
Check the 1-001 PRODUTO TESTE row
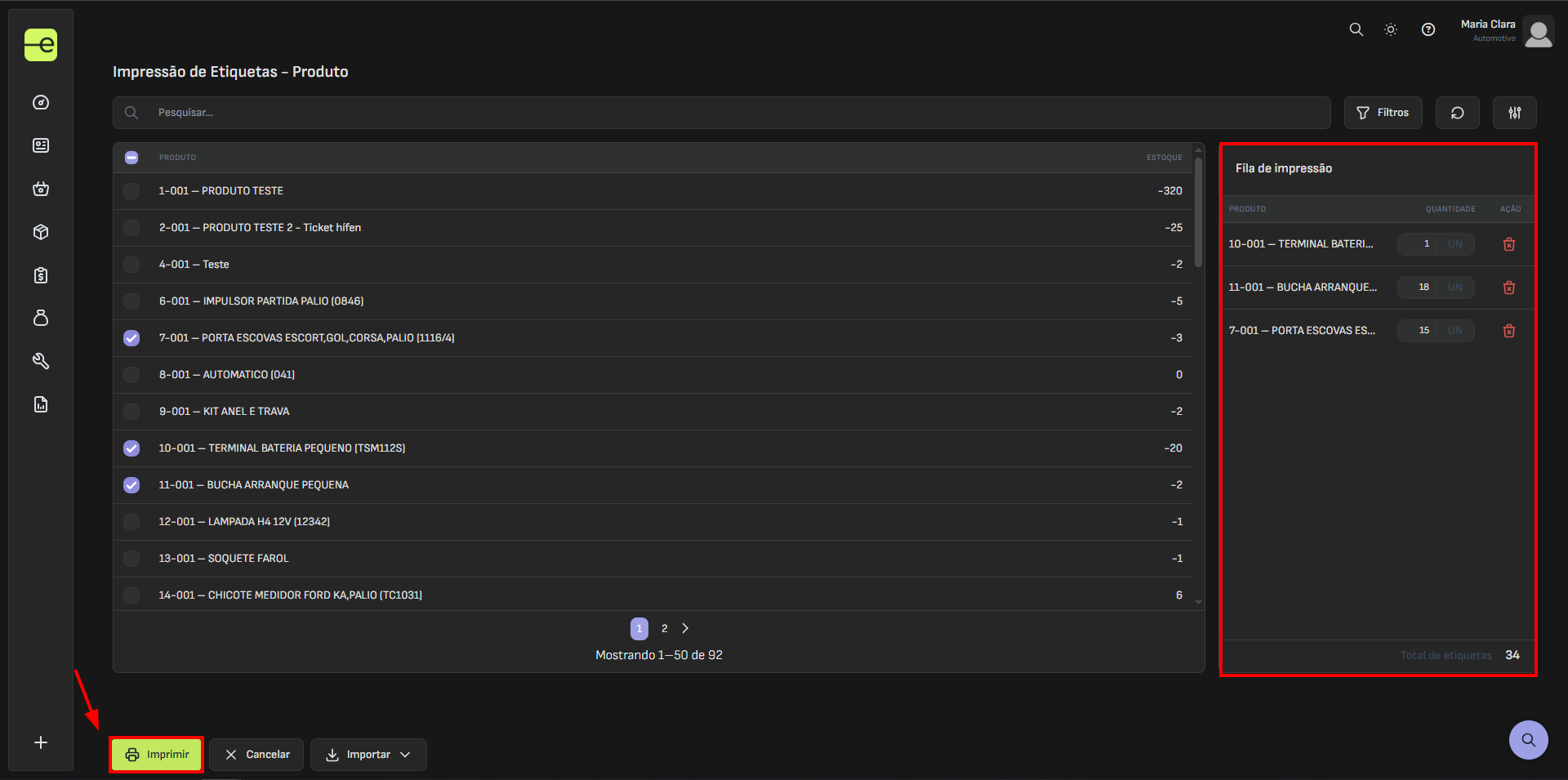[x=131, y=191]
